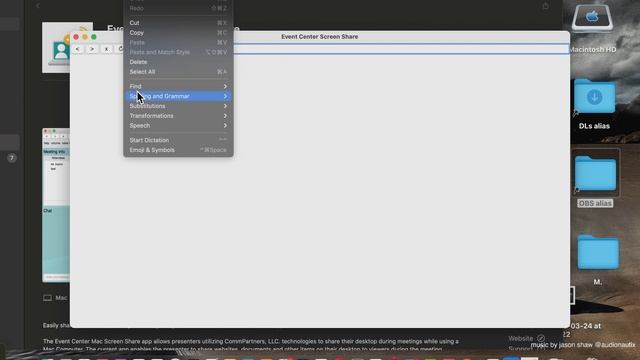Minimize the Event Center Screen Share window
The width and height of the screenshot is (640, 360).
point(85,37)
